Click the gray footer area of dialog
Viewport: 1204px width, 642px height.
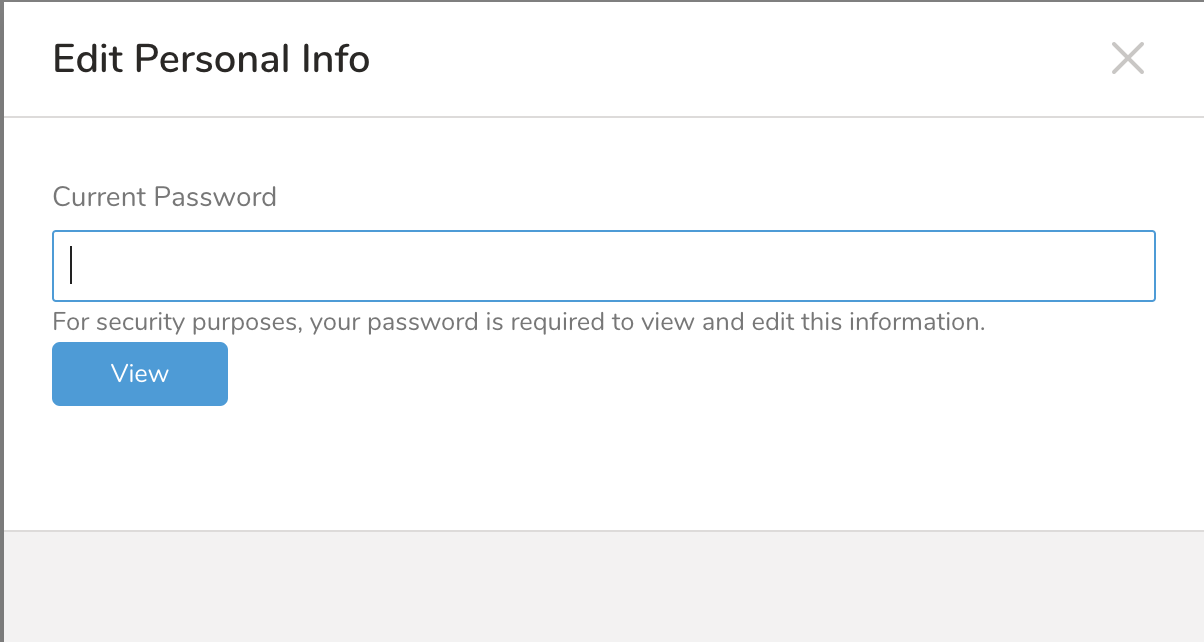click(603, 586)
